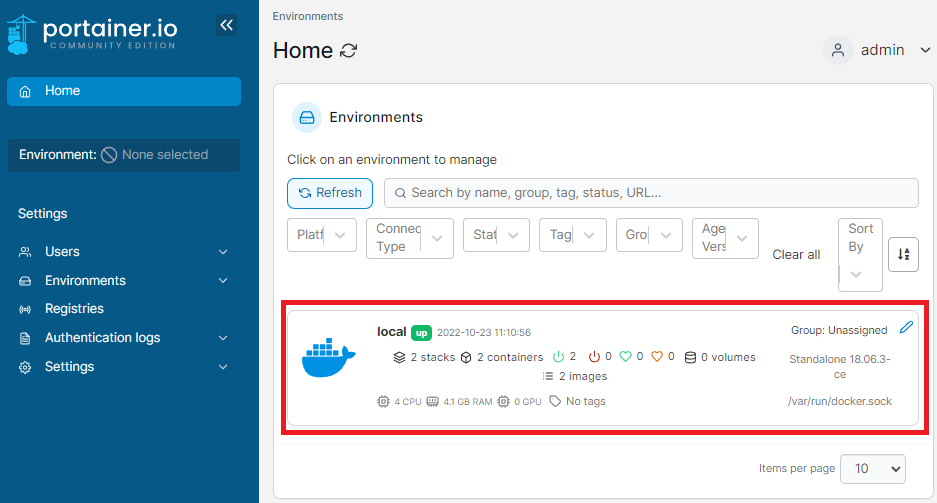
Task: Click the Refresh button
Action: pos(330,193)
